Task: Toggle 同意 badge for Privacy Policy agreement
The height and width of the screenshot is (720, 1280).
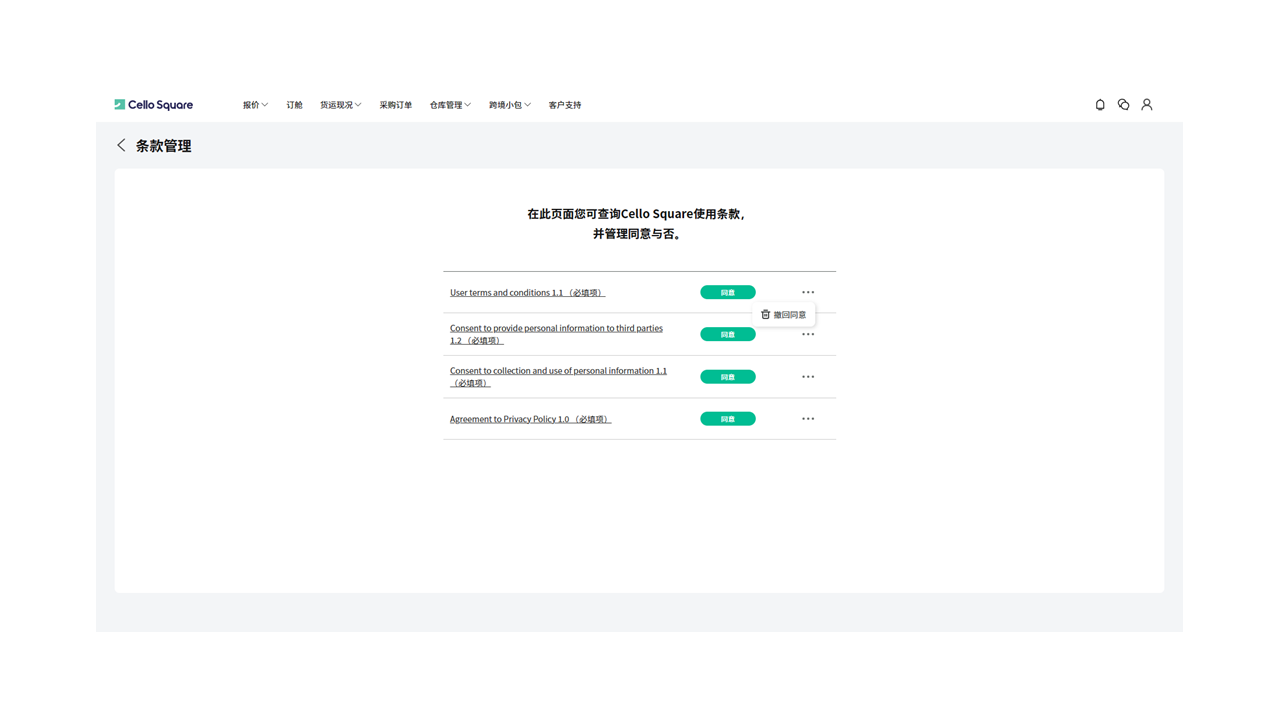Action: (x=727, y=419)
